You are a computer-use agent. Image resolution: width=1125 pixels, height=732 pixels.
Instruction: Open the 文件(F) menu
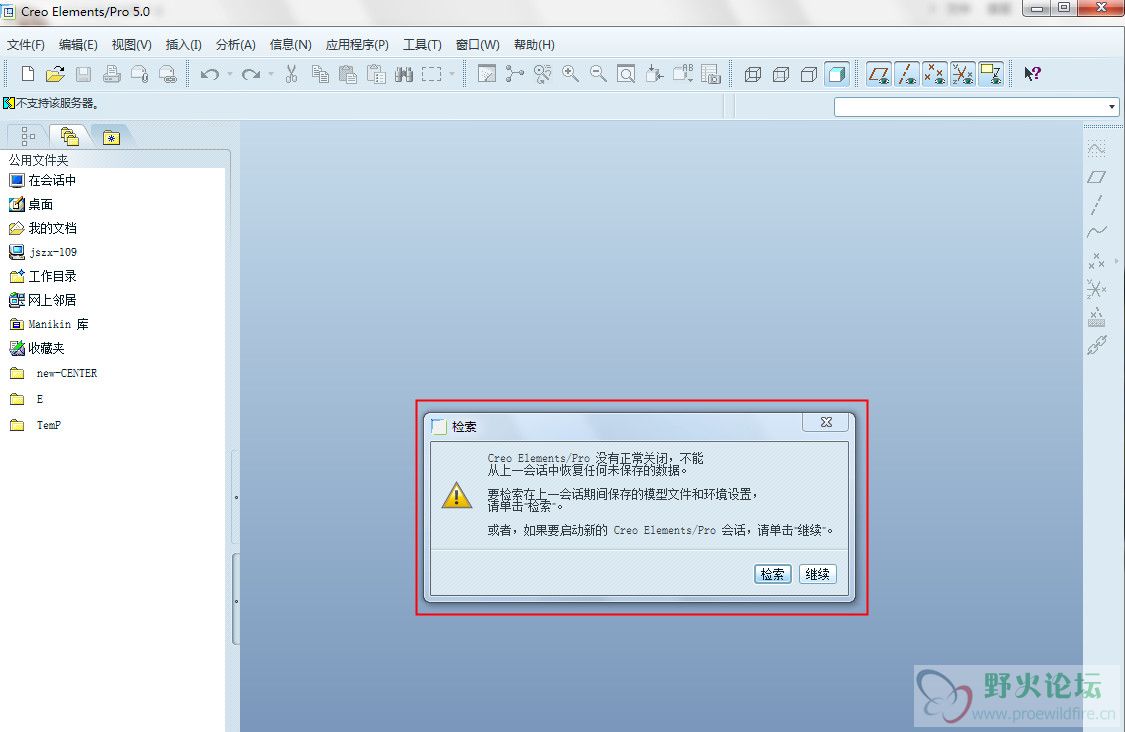[x=26, y=44]
